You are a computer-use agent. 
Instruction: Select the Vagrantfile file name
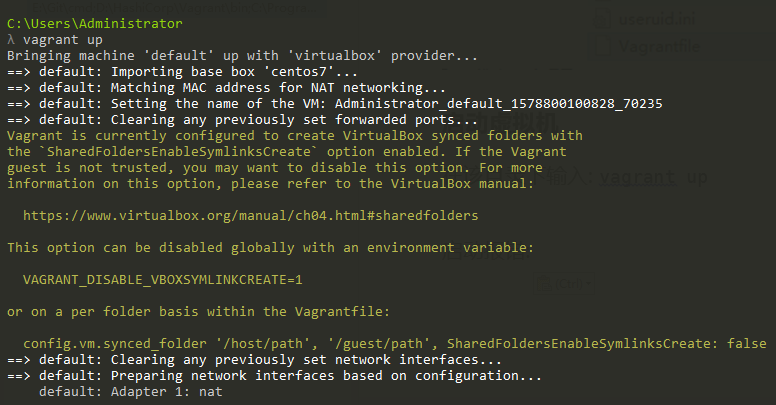click(x=658, y=45)
